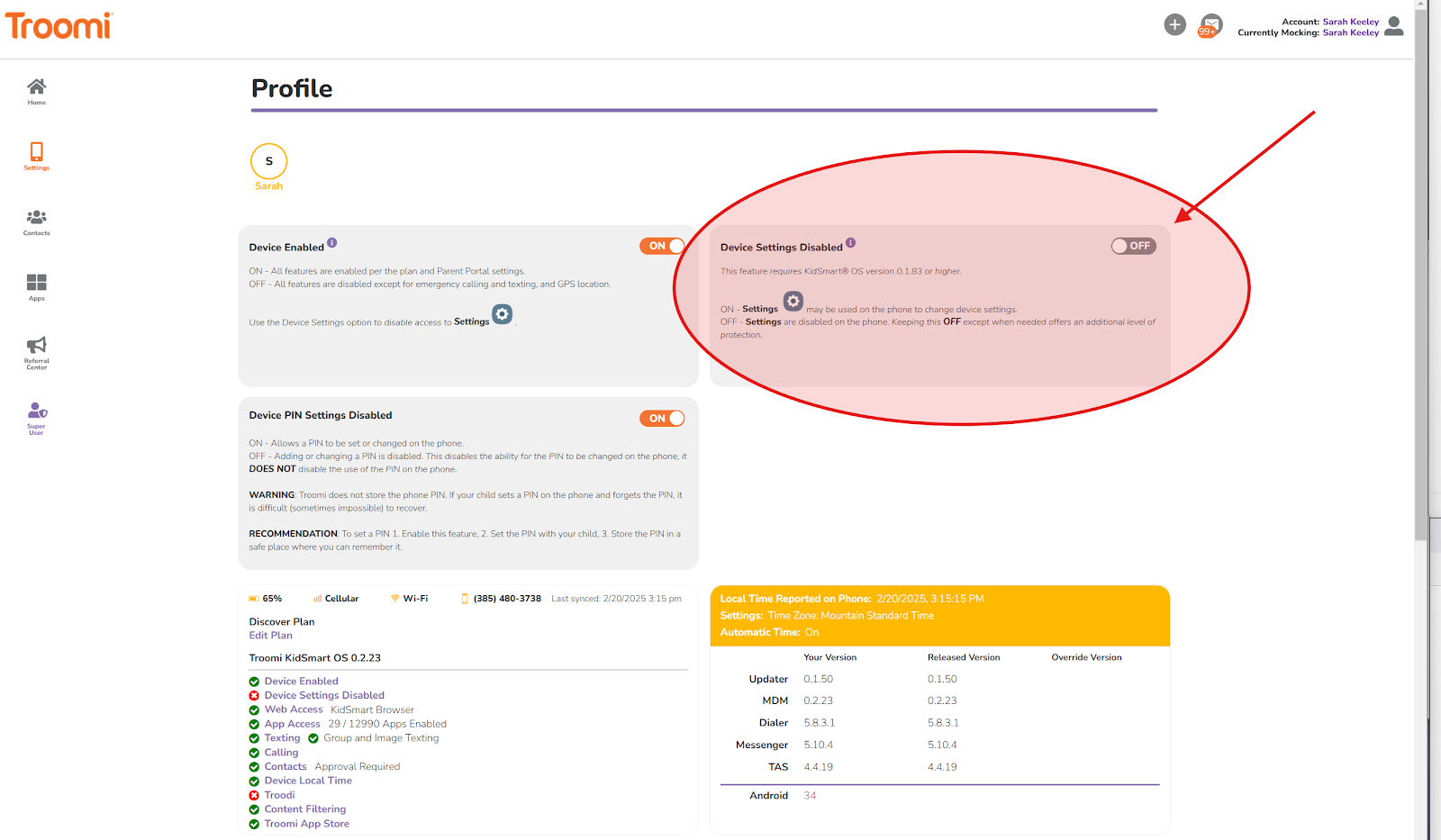1441x840 pixels.
Task: Open the Contacts link in status list
Action: click(x=285, y=767)
